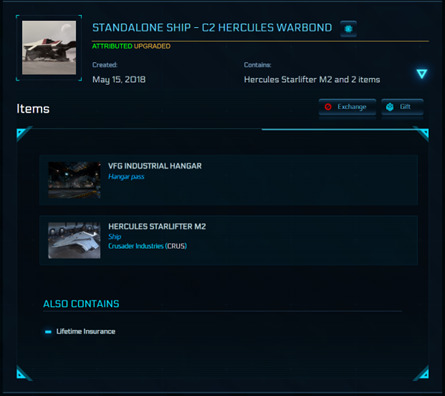Click the Lifetime Insurance entry text
The height and width of the screenshot is (396, 445).
pyautogui.click(x=86, y=331)
